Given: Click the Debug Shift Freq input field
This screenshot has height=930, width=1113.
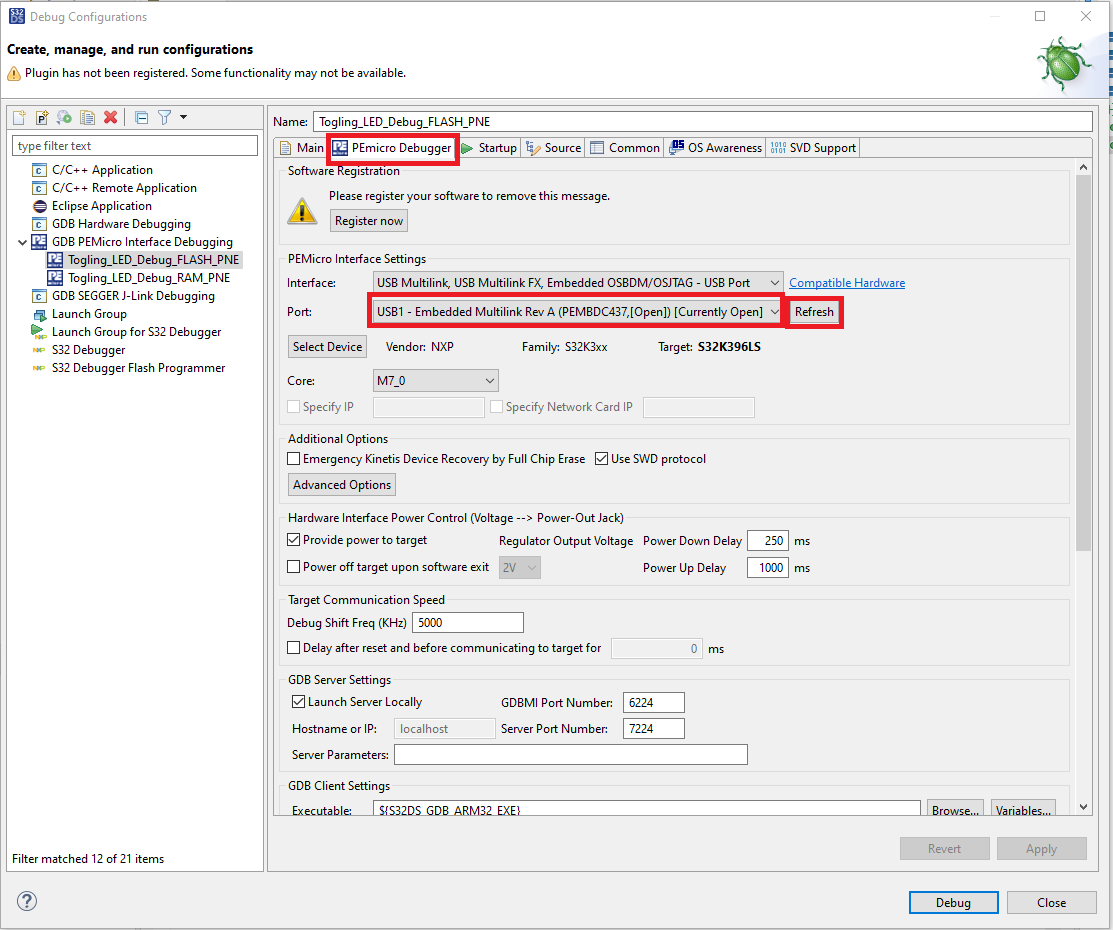Looking at the screenshot, I should pyautogui.click(x=467, y=623).
